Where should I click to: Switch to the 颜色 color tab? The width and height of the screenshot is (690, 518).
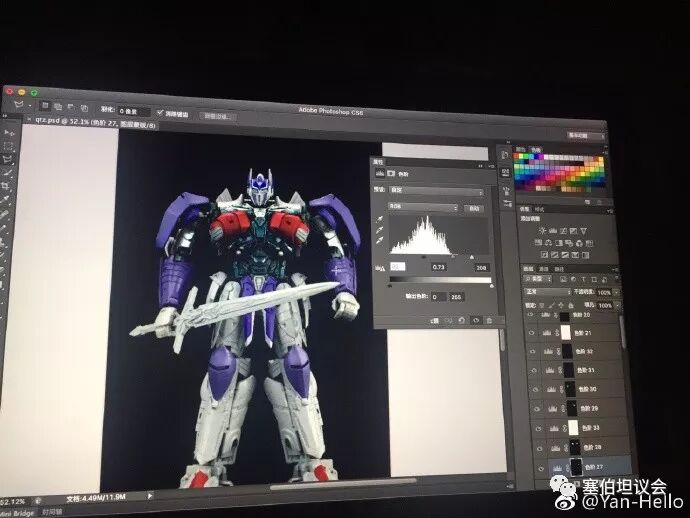(x=521, y=150)
